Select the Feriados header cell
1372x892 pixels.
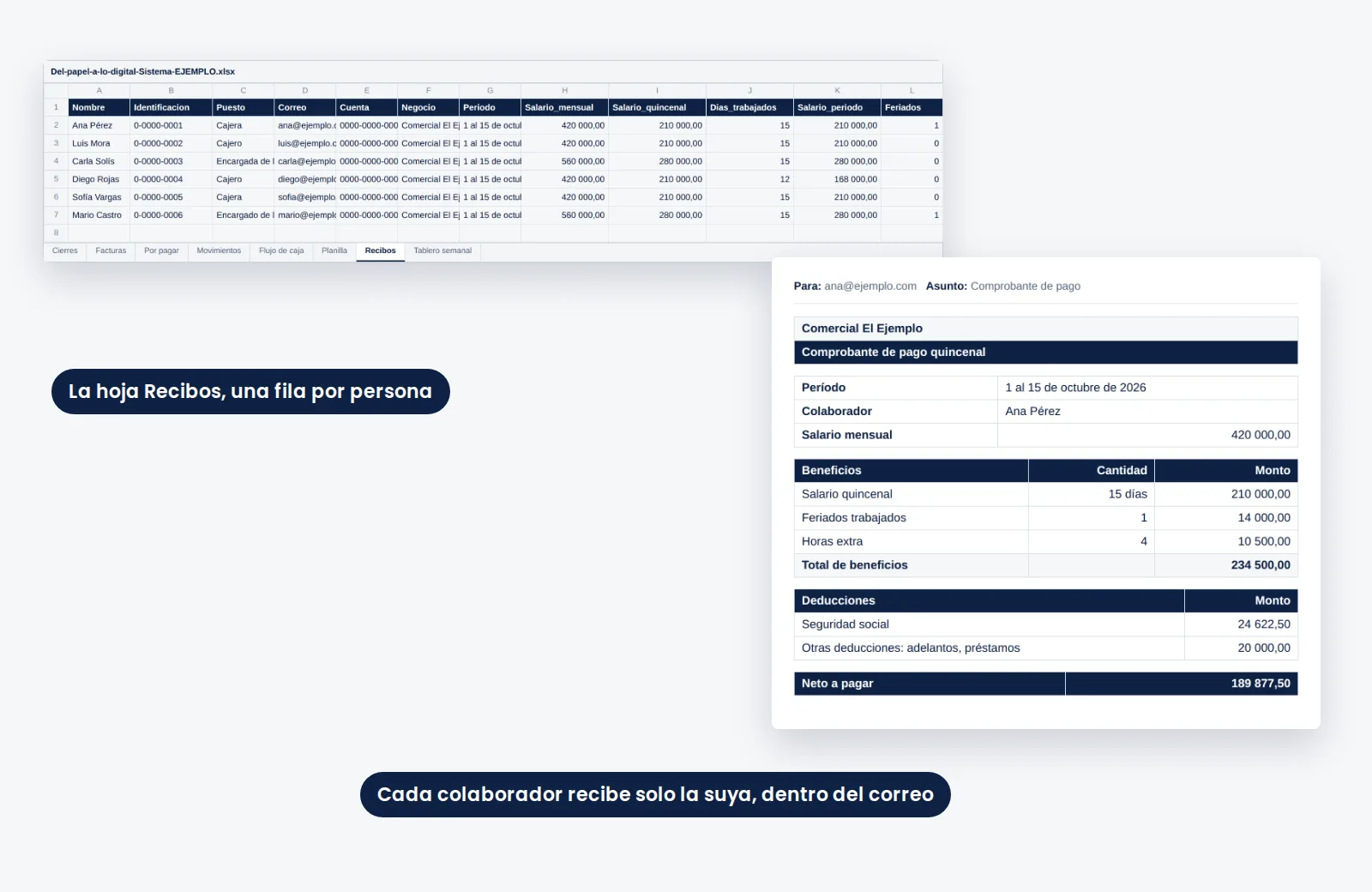click(912, 108)
